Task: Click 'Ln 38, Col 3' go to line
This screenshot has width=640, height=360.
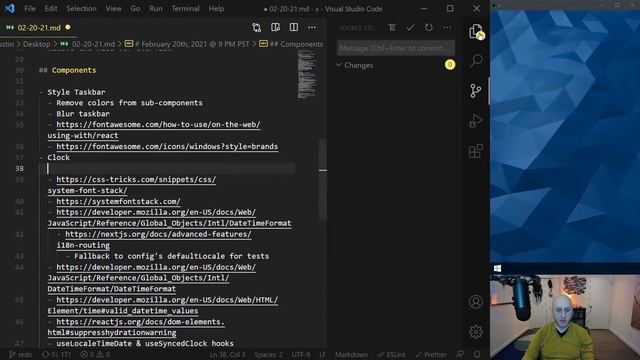Action: [227, 355]
